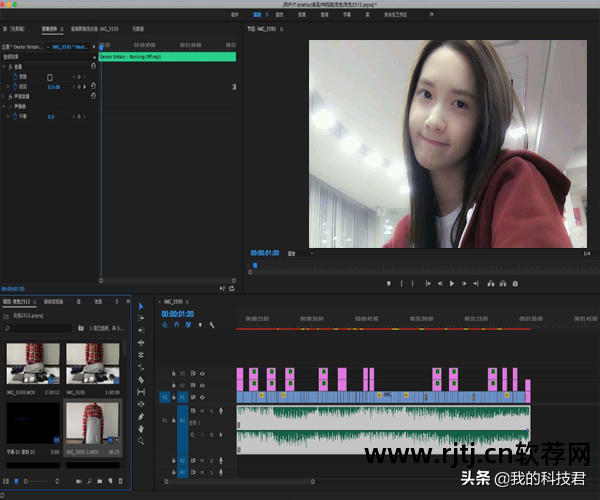
Task: Click the trash icon in the project panel
Action: (x=121, y=481)
